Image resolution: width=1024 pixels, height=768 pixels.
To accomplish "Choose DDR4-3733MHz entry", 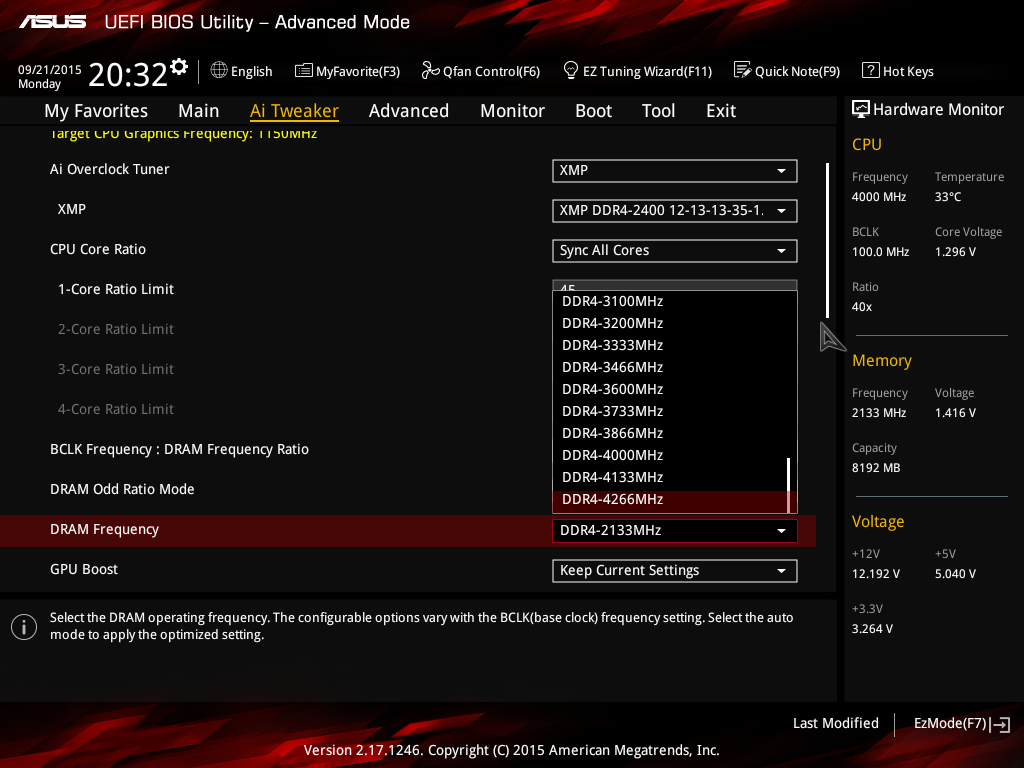I will (670, 411).
